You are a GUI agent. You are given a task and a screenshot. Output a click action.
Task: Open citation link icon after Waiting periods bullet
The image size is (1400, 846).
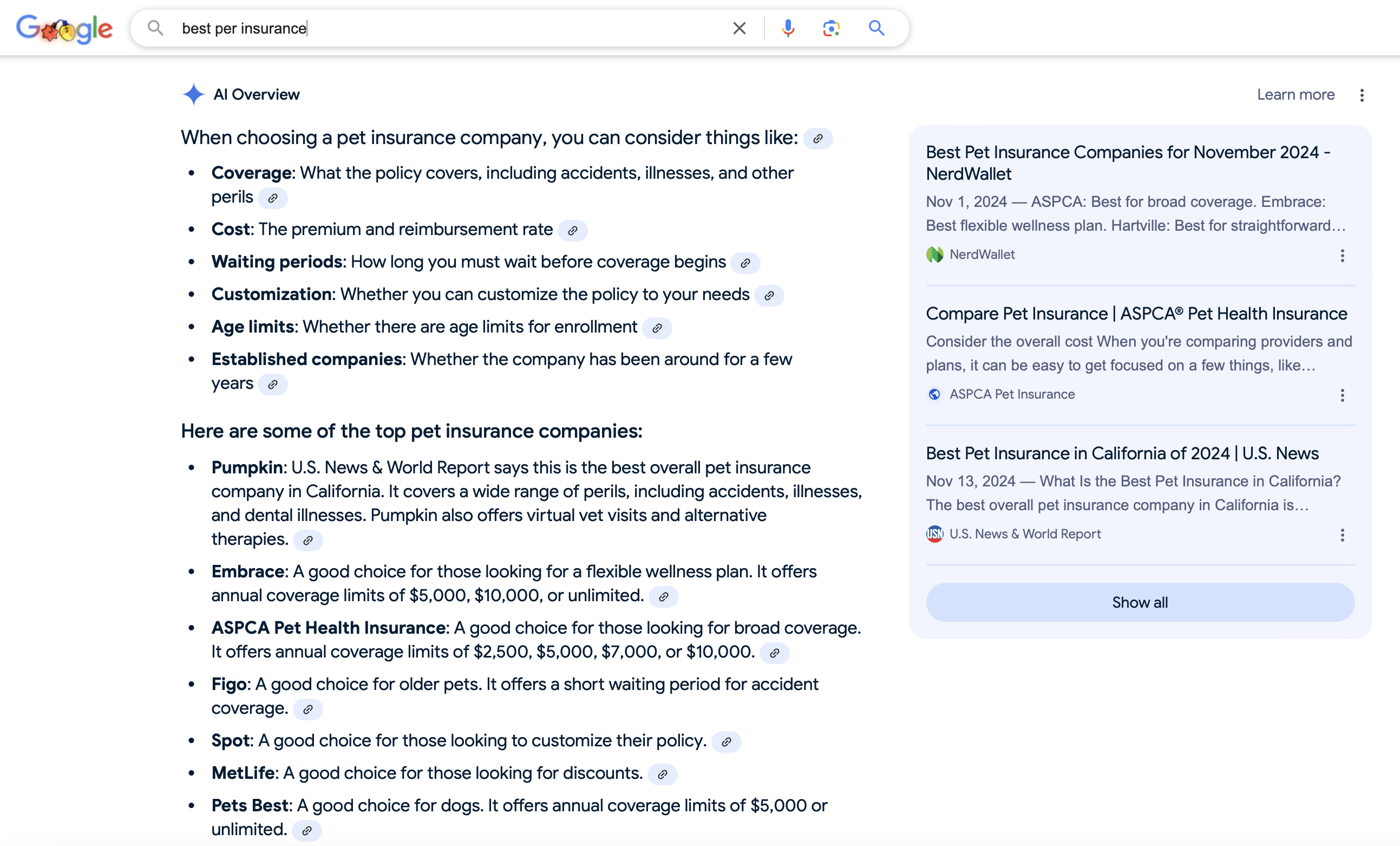point(745,263)
